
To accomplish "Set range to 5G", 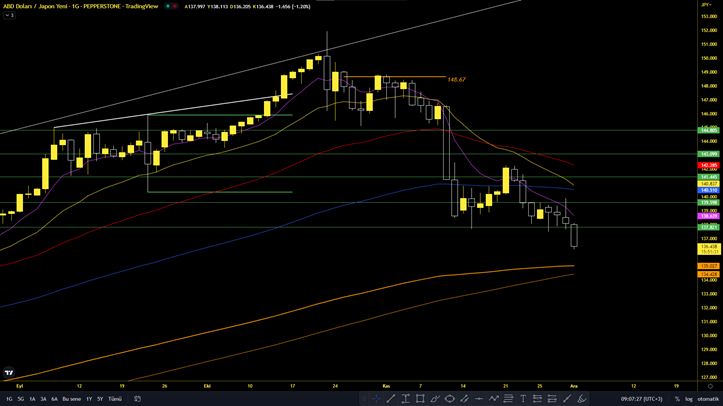I will coord(21,399).
